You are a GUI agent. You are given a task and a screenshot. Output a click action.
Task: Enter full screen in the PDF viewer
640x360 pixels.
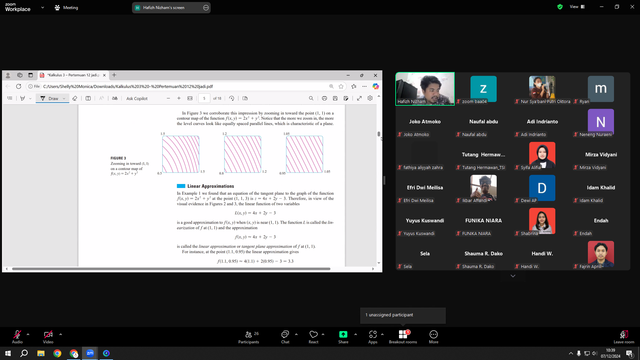tap(359, 98)
